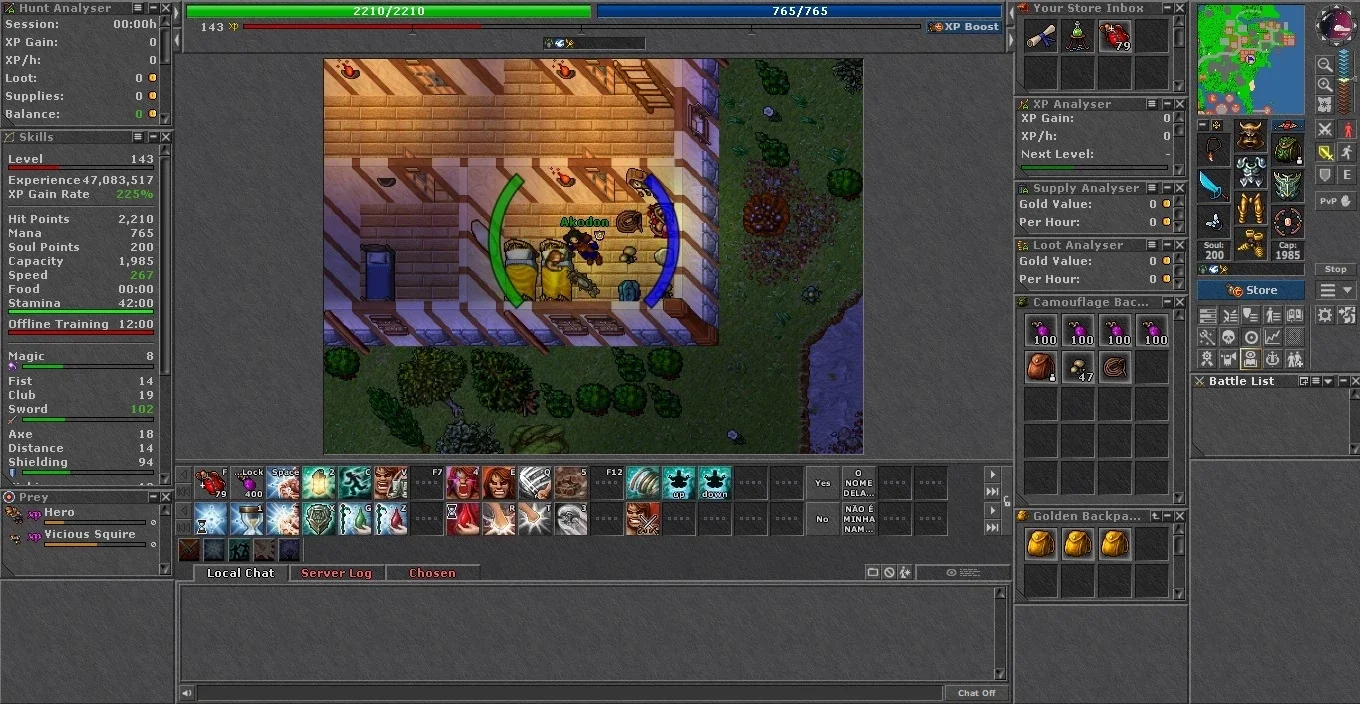This screenshot has height=705, width=1362.
Task: Open the Chosen chat tab
Action: 432,573
